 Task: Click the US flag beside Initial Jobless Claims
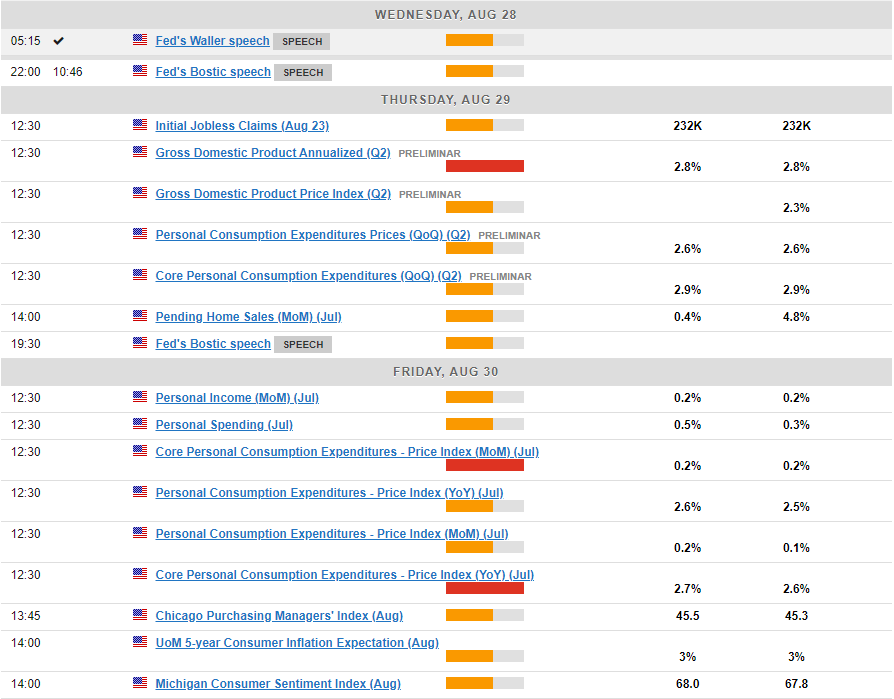(140, 125)
